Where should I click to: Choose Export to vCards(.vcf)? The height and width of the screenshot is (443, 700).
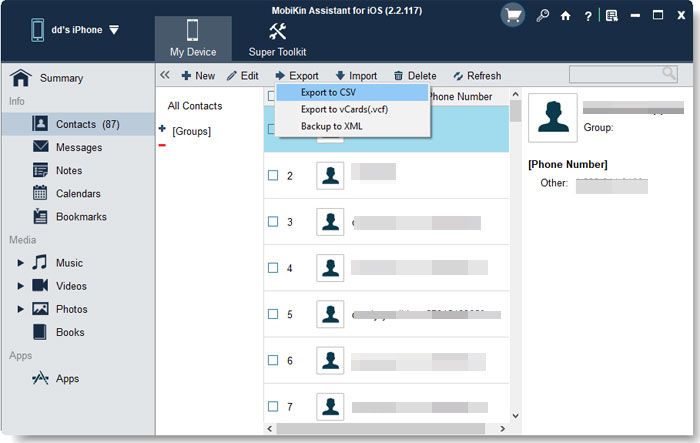[x=352, y=109]
